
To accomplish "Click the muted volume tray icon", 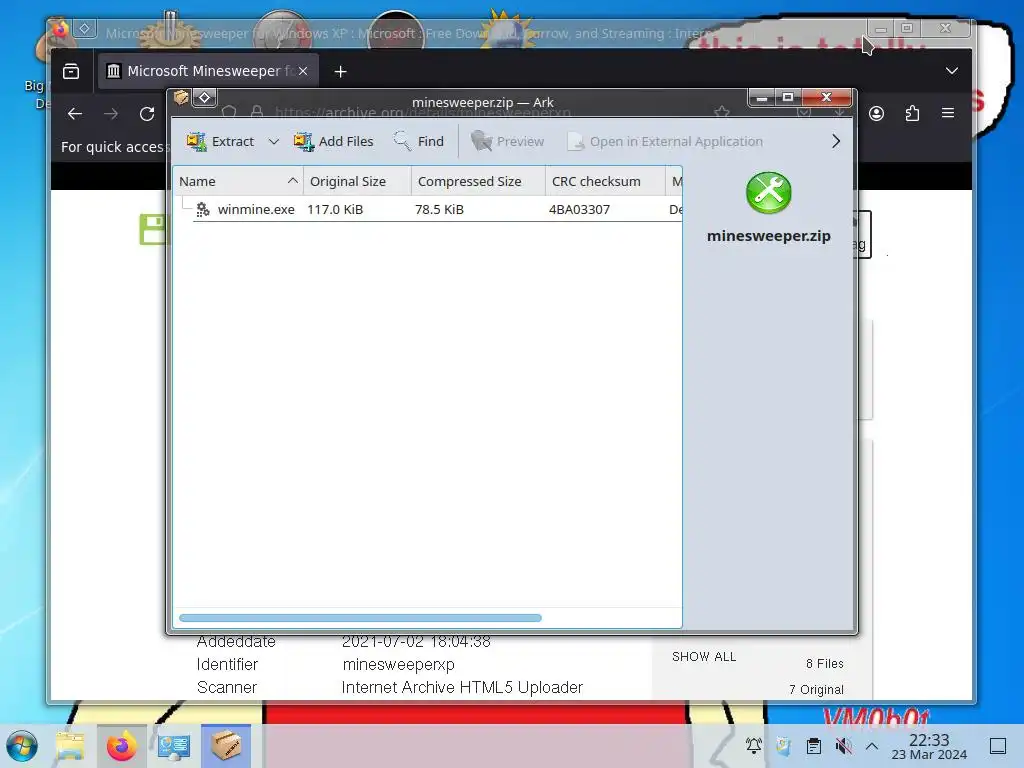I will pos(844,745).
